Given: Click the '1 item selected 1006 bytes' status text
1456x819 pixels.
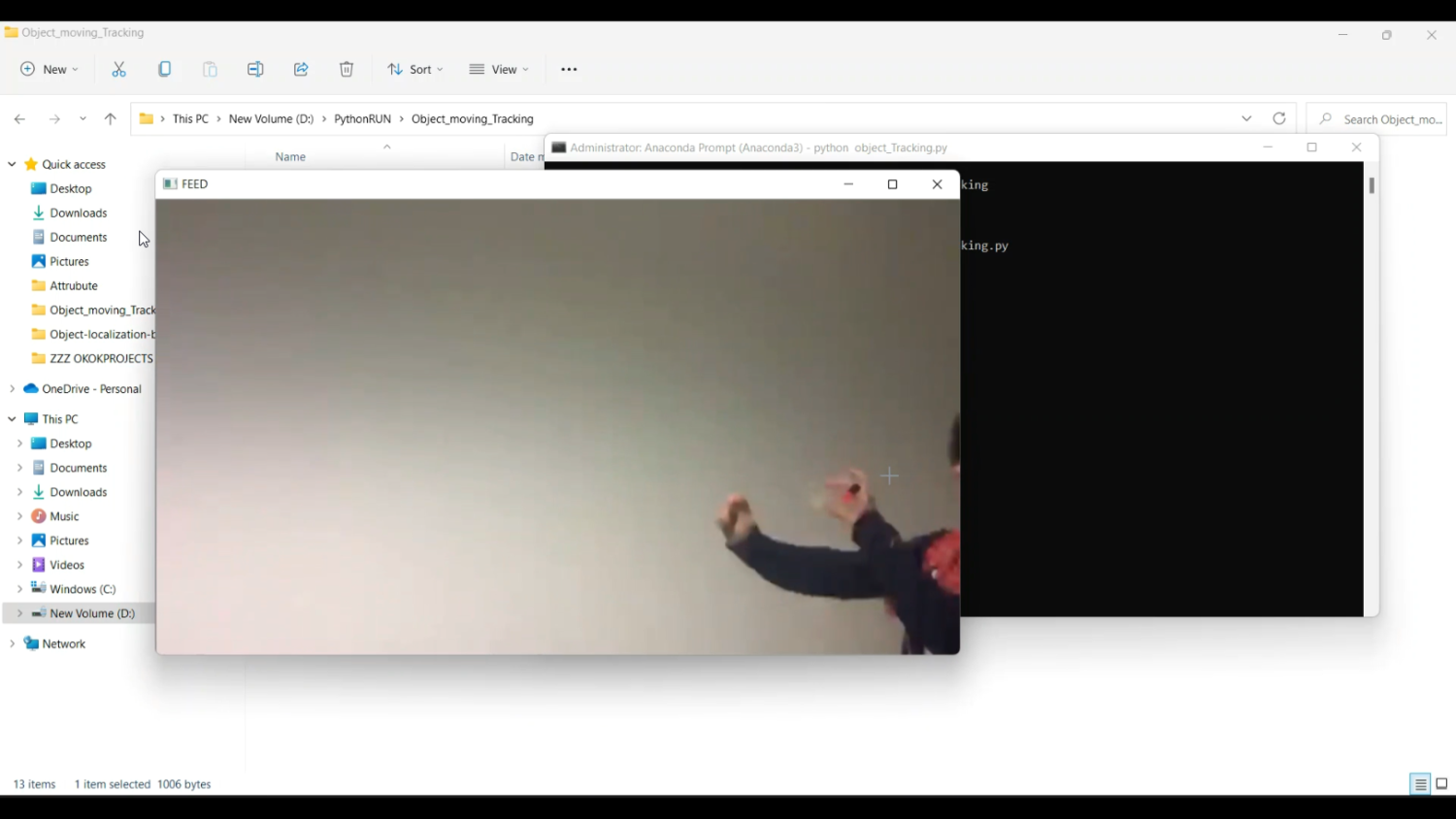Looking at the screenshot, I should click(143, 784).
